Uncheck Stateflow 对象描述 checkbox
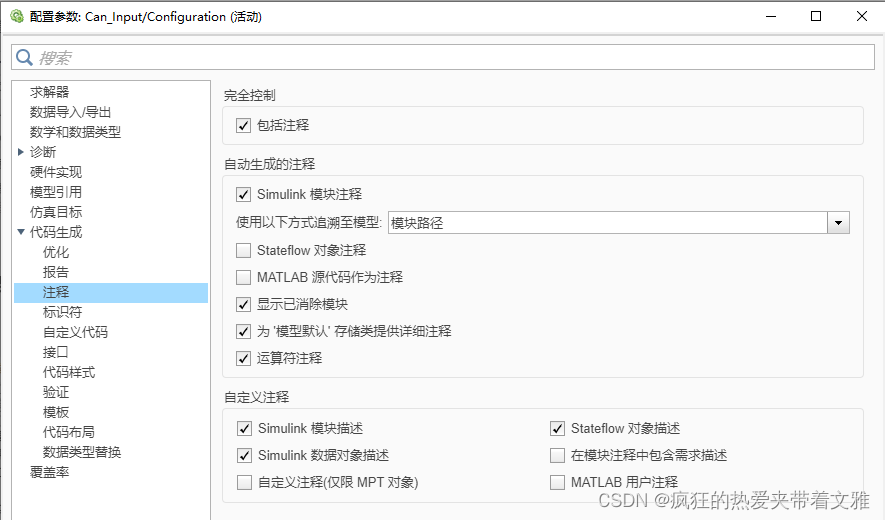Screen dimensions: 885x520 557,429
